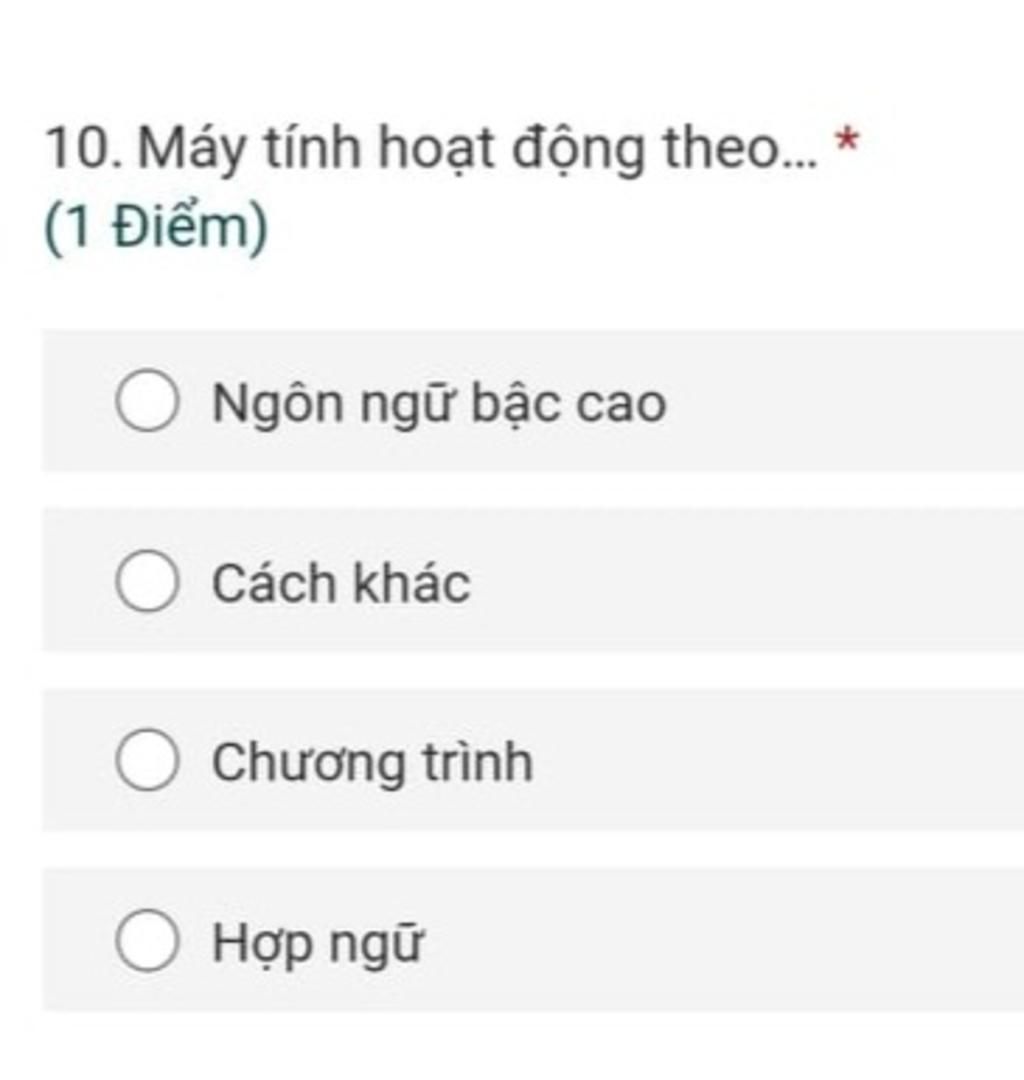Screen dimensions: 1024x1080
Task: Pick the "Hợp ngữ" radio circle
Action: coord(147,939)
